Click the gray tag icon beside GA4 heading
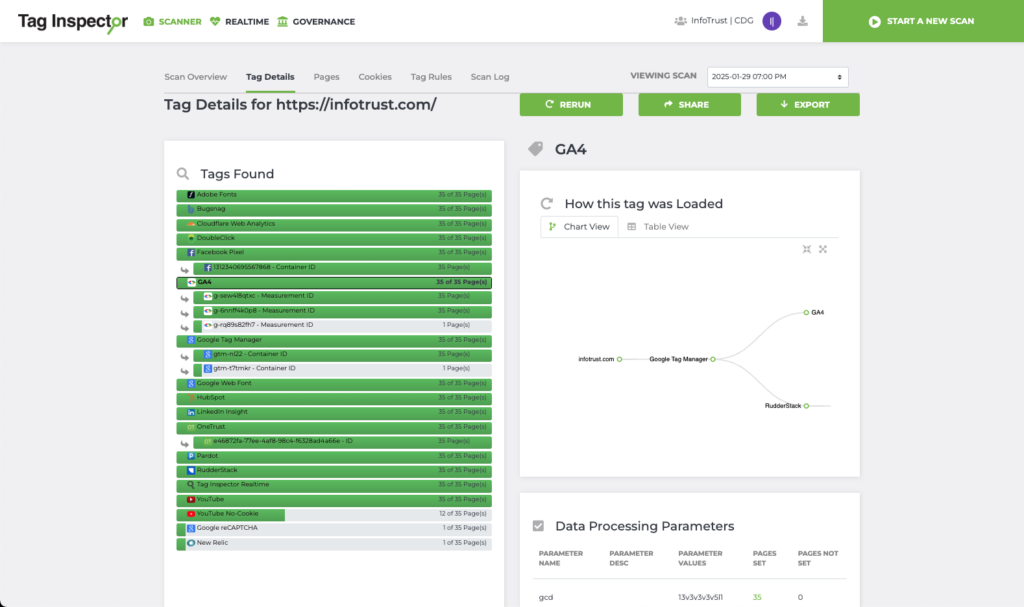This screenshot has width=1024, height=607. tap(536, 149)
